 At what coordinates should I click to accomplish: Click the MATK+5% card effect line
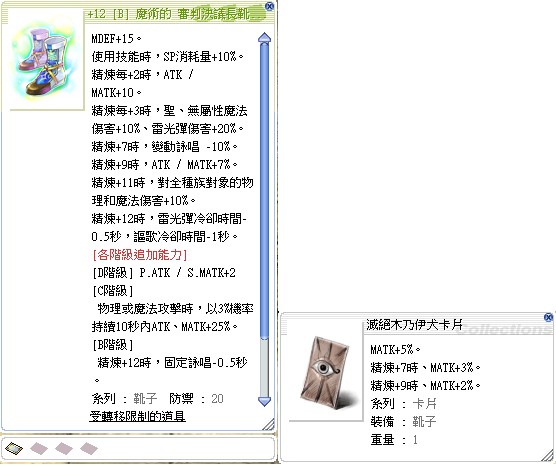point(395,349)
